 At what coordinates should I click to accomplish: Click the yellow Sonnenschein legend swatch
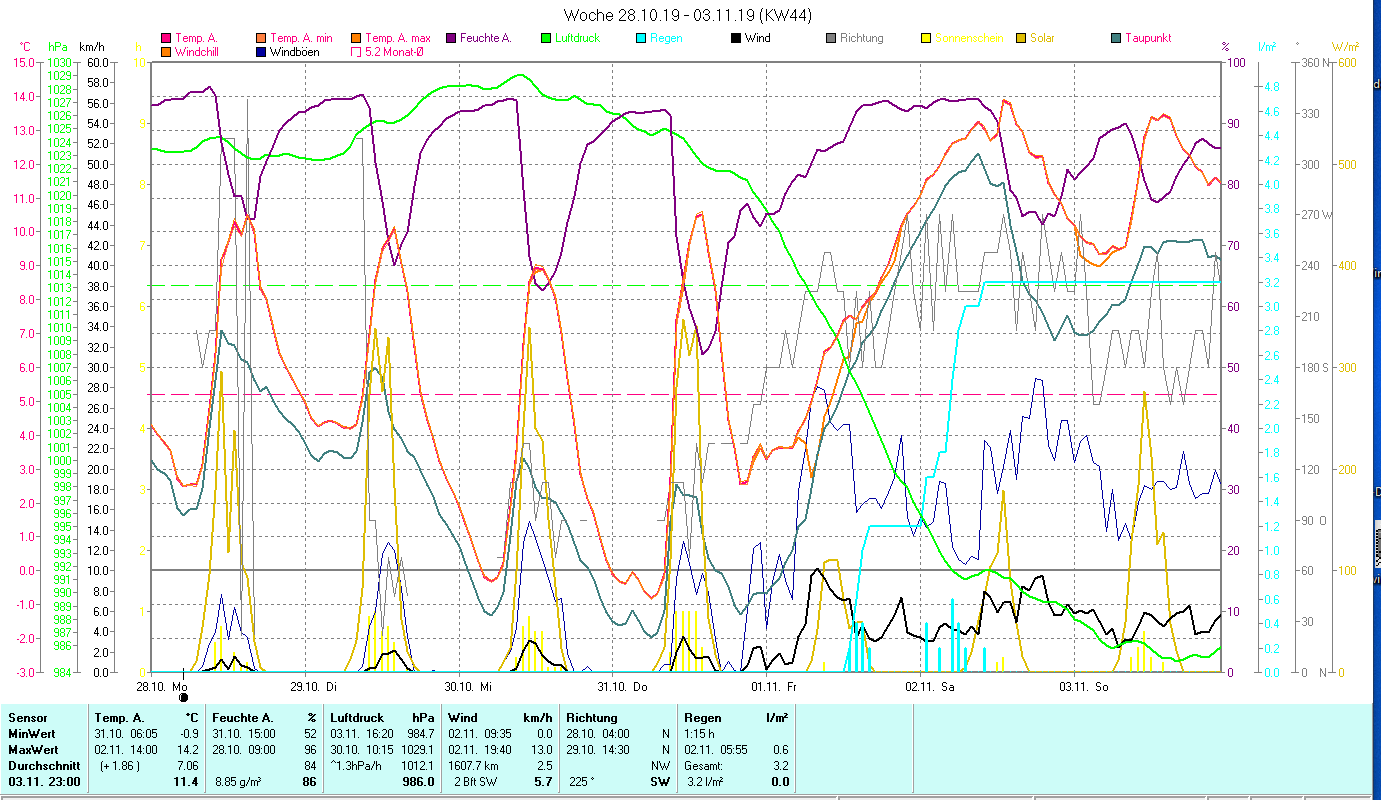click(x=925, y=38)
